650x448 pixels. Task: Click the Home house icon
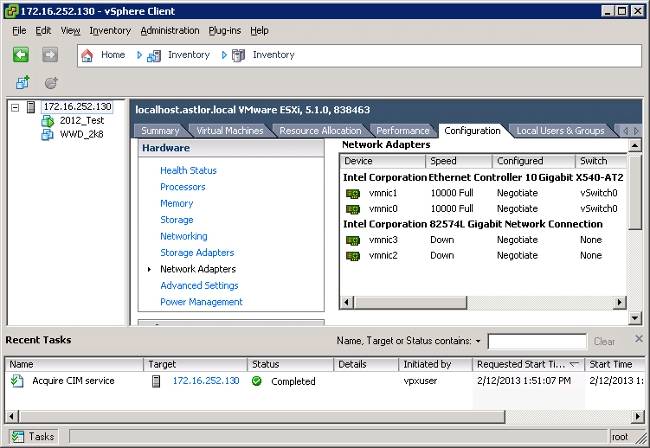[87, 55]
